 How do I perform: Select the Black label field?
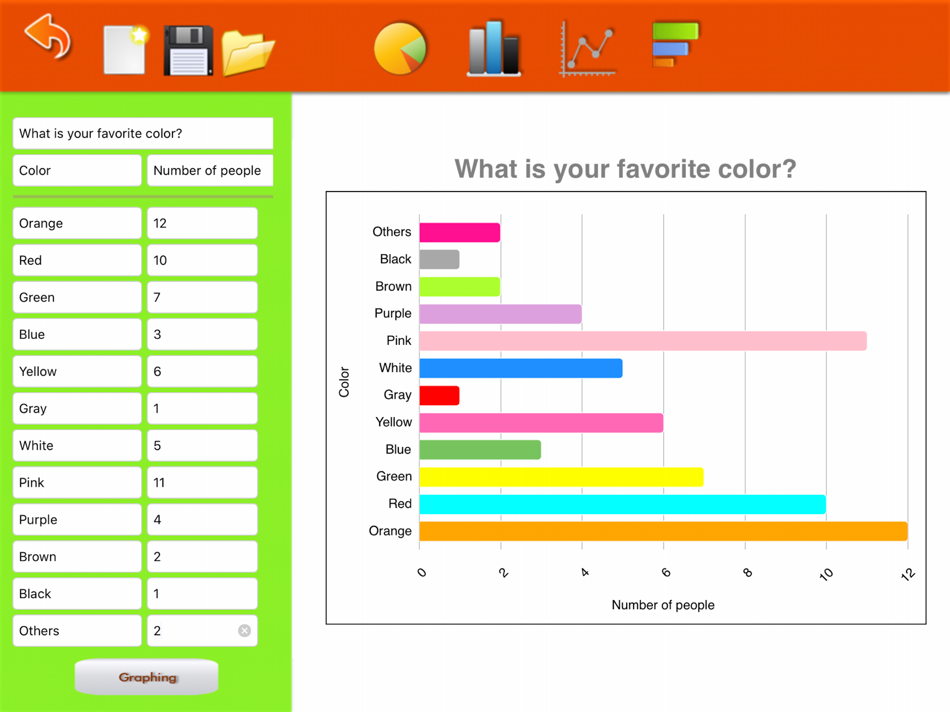tap(77, 593)
